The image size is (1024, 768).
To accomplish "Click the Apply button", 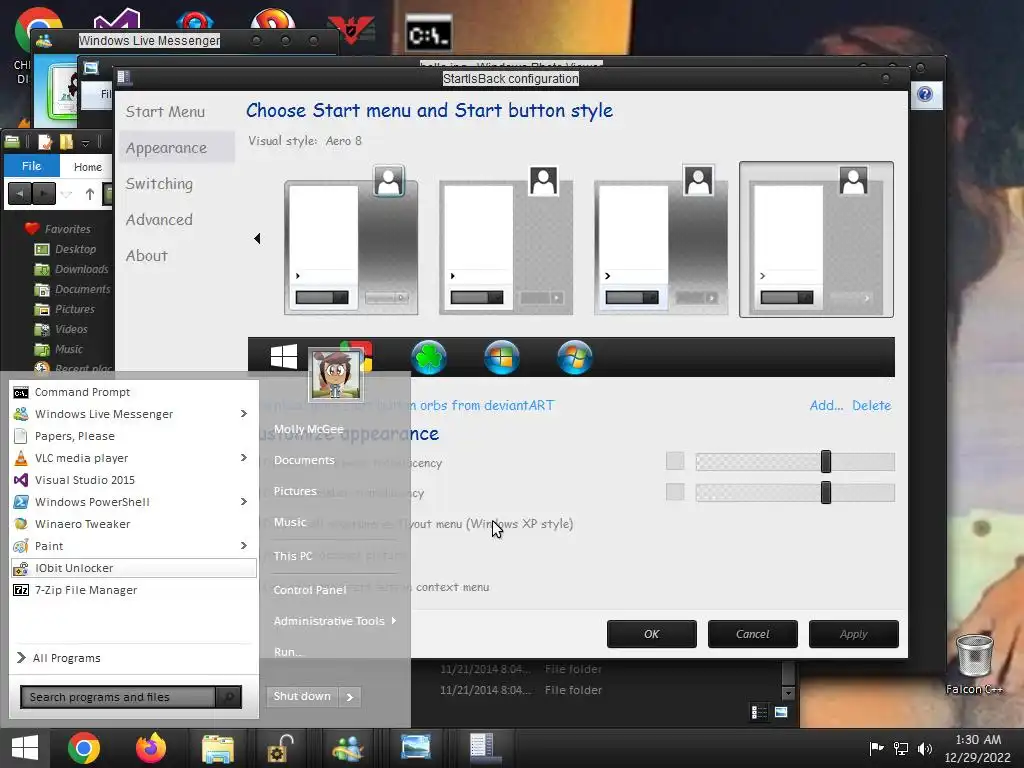I will click(x=854, y=634).
